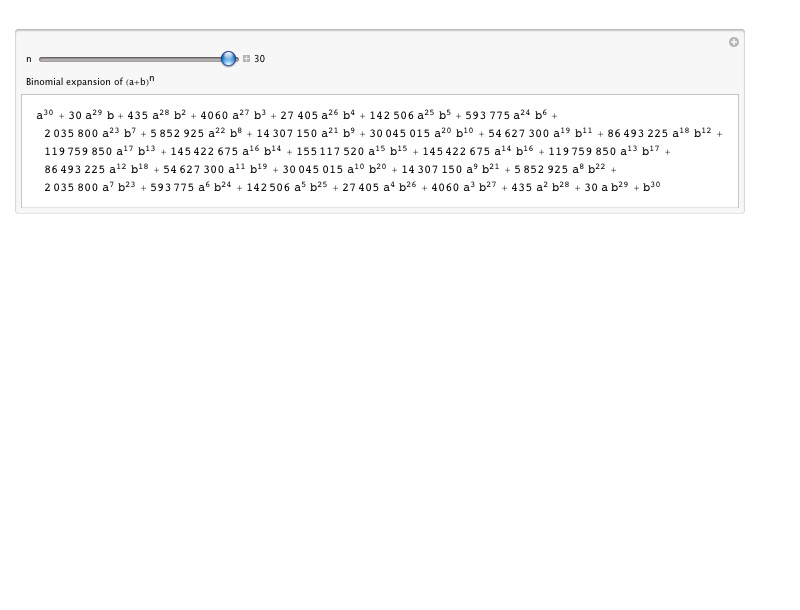Click the n slider label
Viewport: 800px width, 610px height.
[29, 59]
